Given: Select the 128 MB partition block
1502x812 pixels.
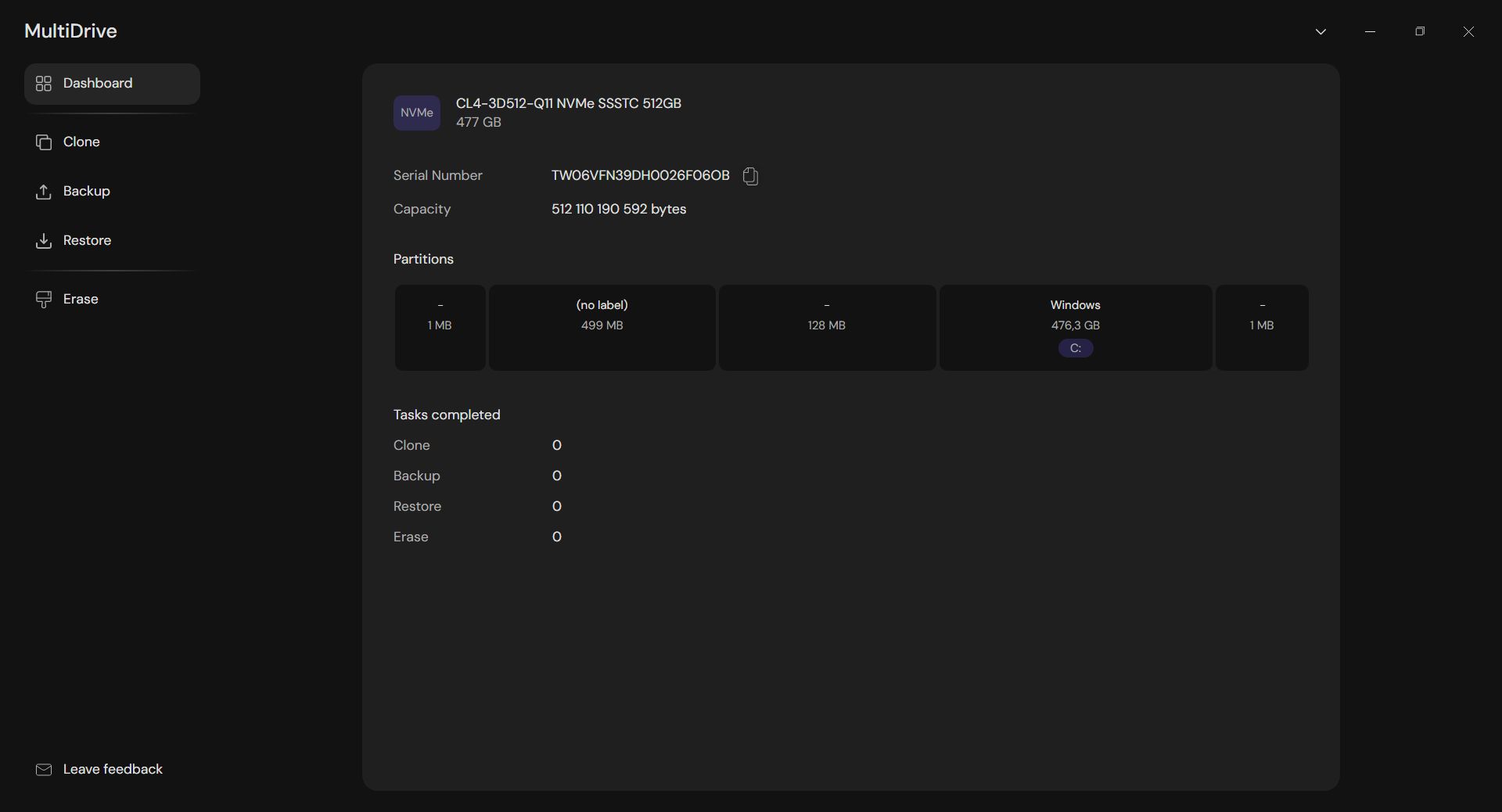Looking at the screenshot, I should point(826,327).
